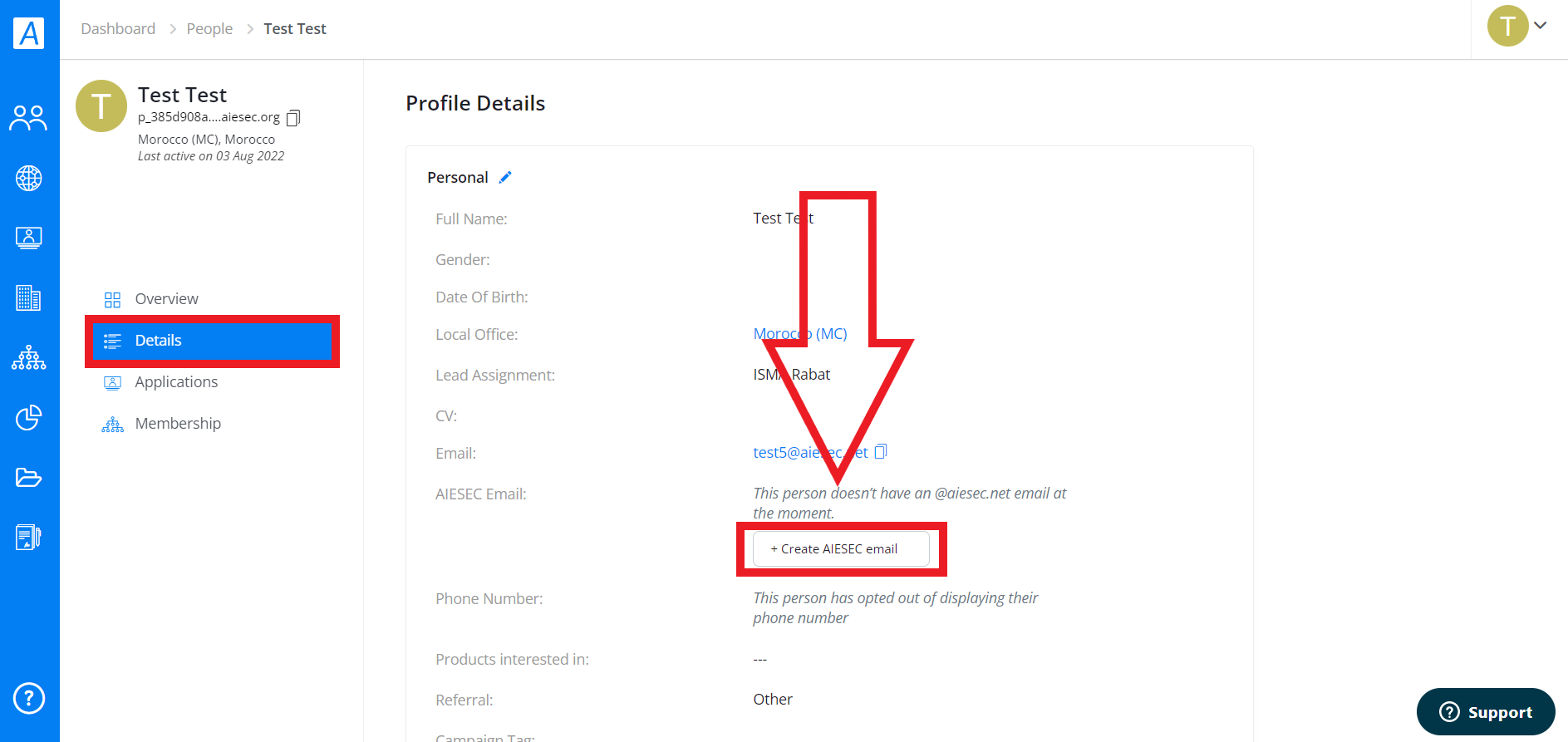
Task: Click the Create AIESEC email button
Action: [x=841, y=548]
